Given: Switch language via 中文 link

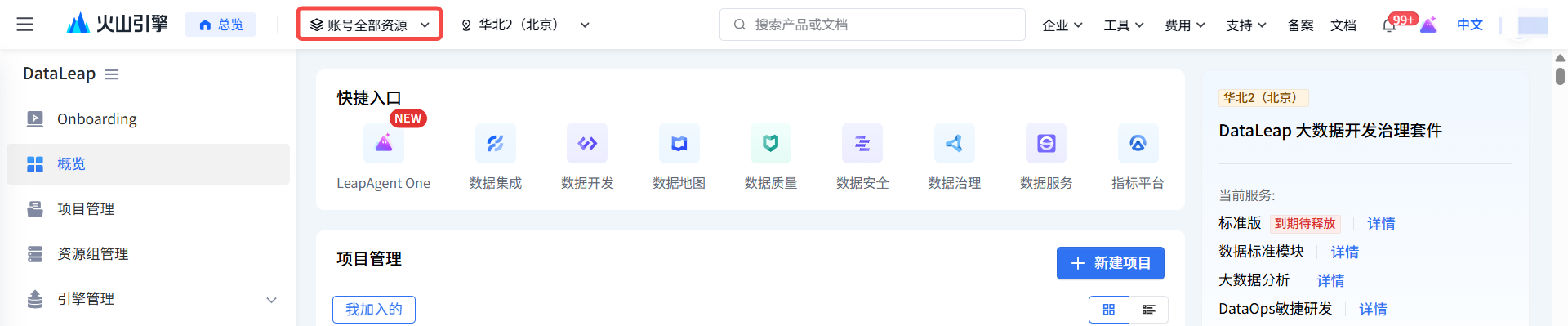Looking at the screenshot, I should point(1470,25).
